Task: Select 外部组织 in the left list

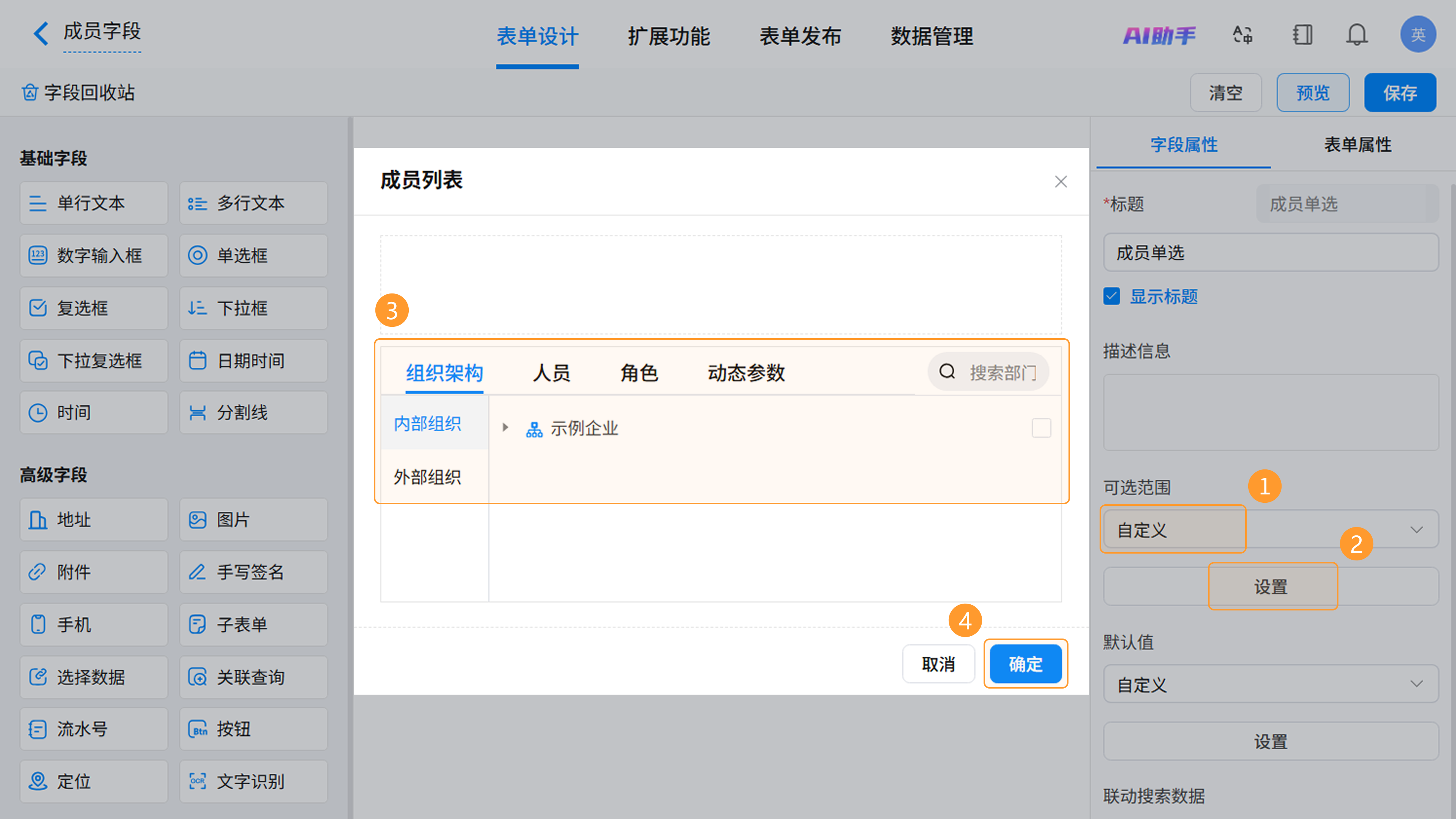Action: coord(427,477)
